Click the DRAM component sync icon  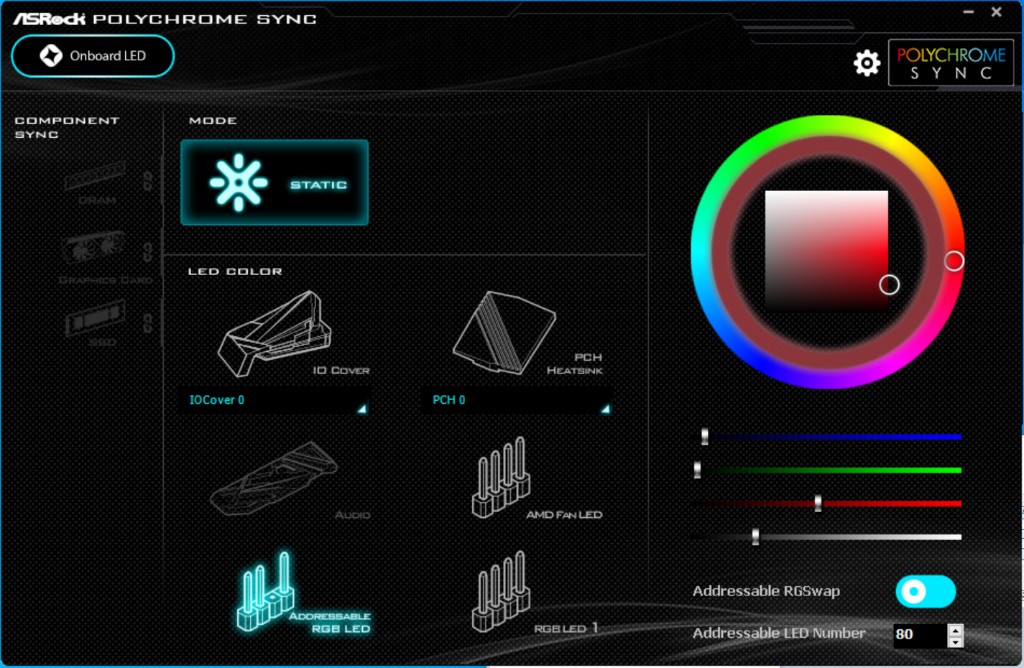pos(96,178)
